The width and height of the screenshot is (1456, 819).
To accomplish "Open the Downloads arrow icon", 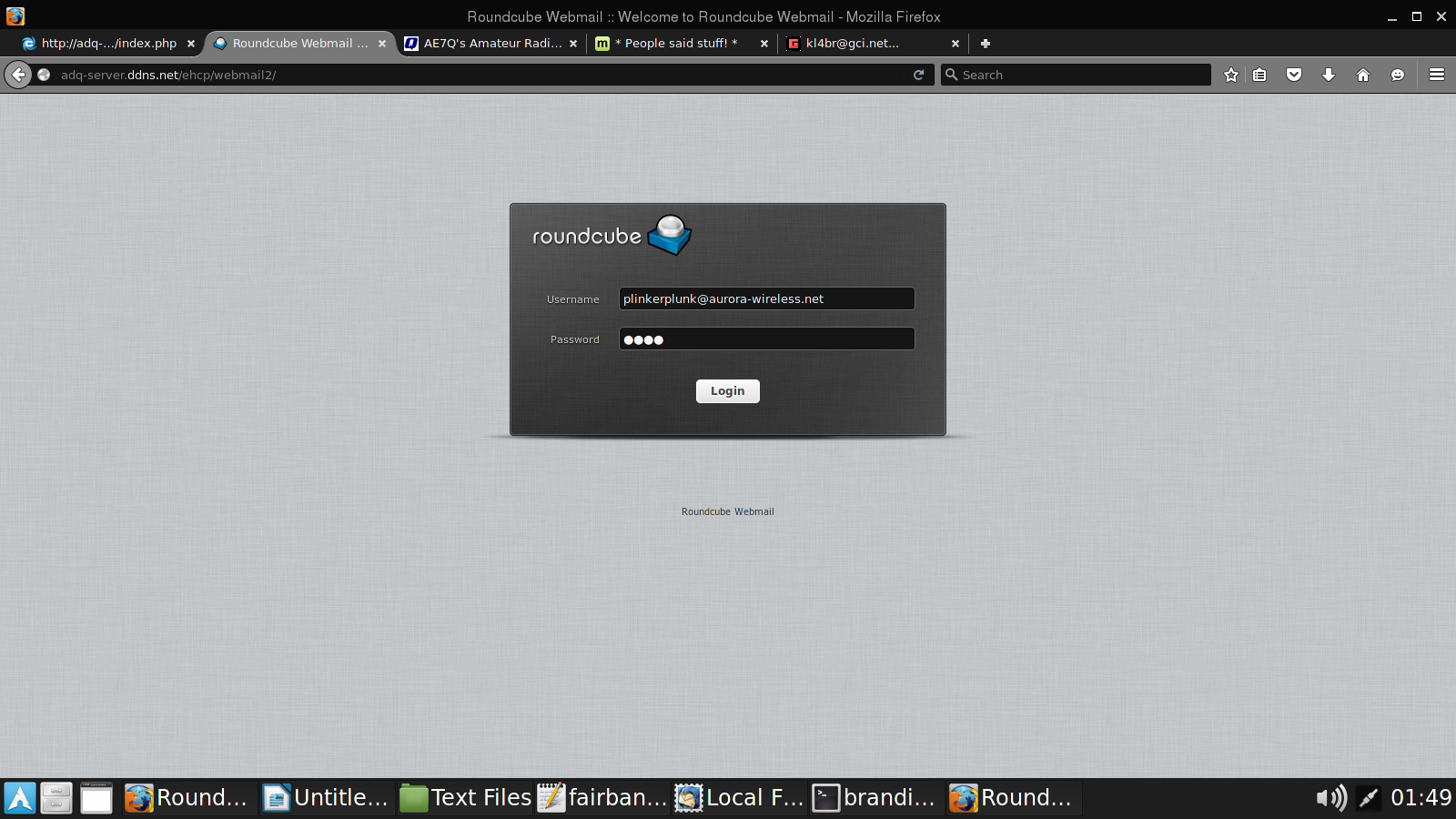I will (1329, 75).
